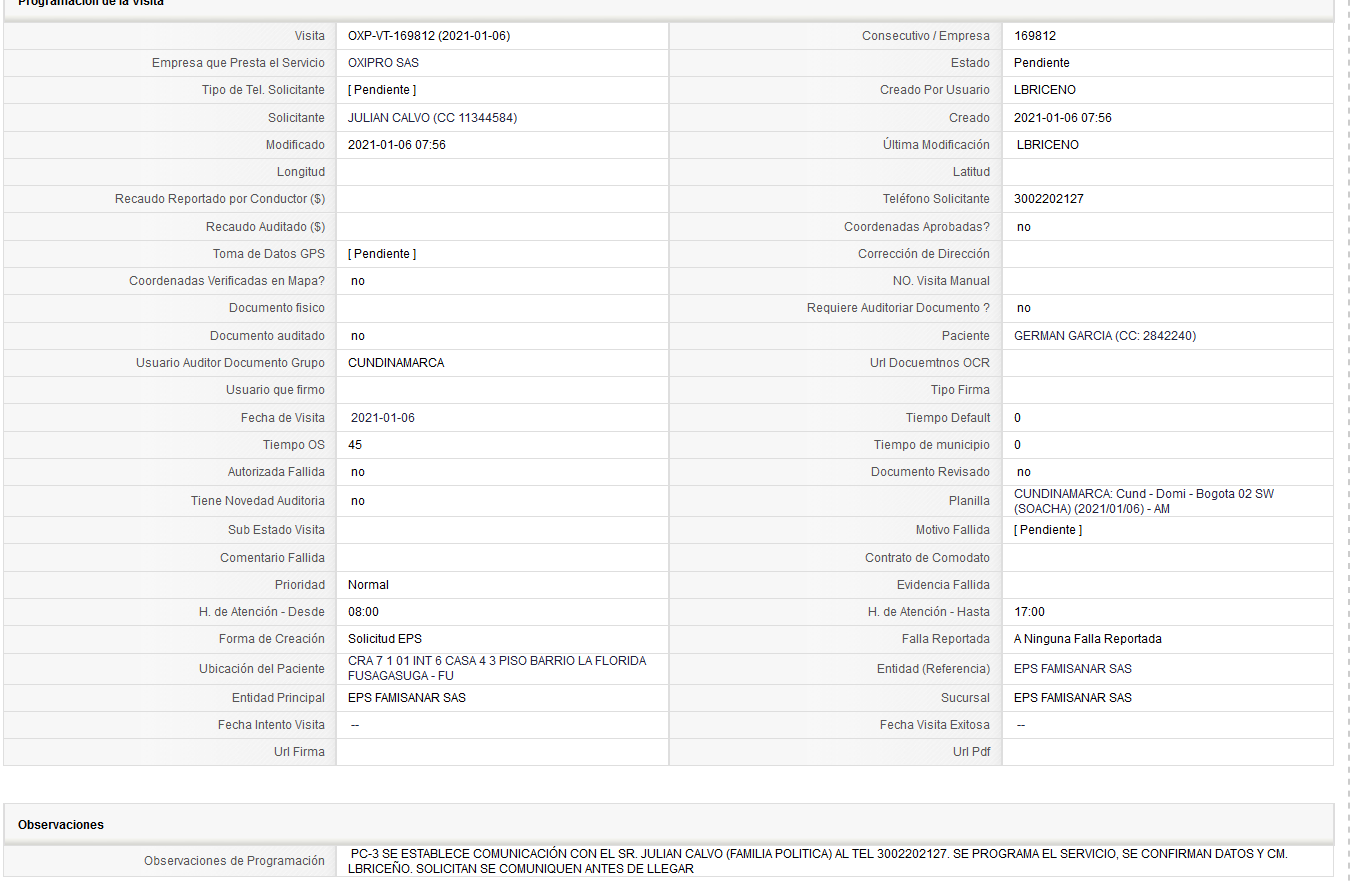Click Forma de Creación value Solicitud EPS

385,639
